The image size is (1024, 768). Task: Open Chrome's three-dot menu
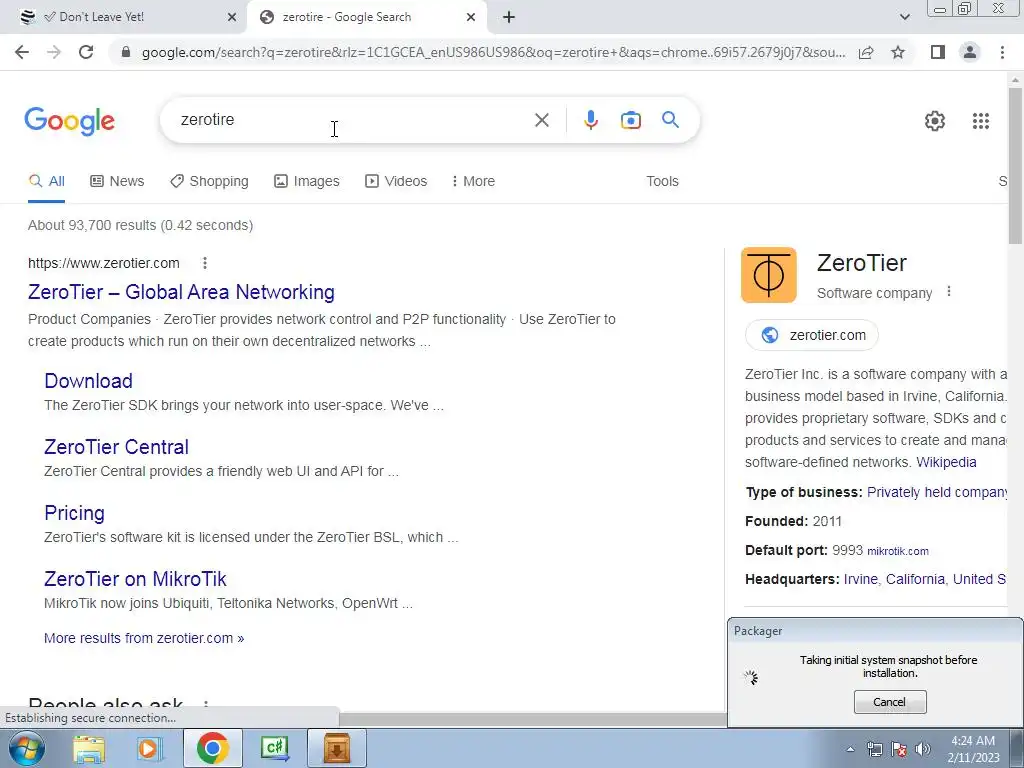pos(1002,52)
